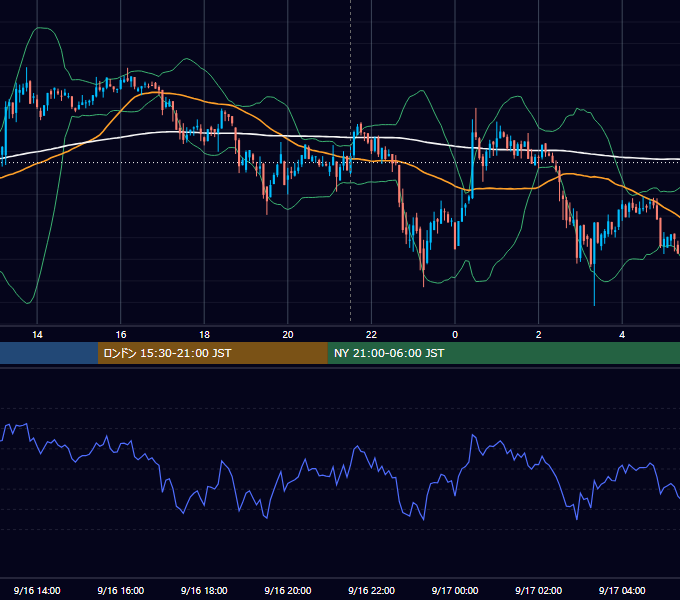680x600 pixels.
Task: Click the NY 21:00-06:00 JST session bar
Action: pyautogui.click(x=503, y=353)
